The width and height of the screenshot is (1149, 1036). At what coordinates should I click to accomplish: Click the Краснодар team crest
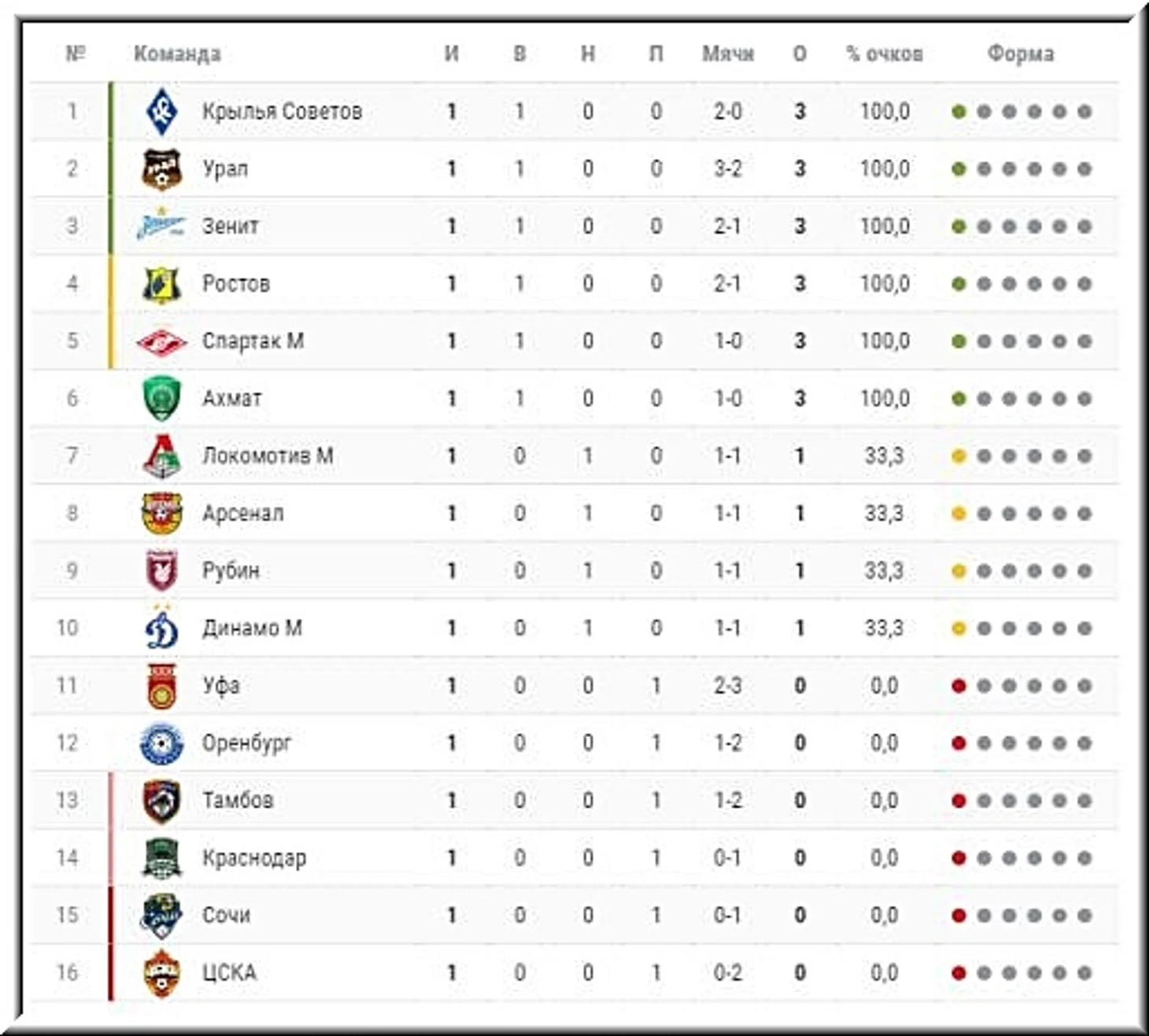coord(161,857)
